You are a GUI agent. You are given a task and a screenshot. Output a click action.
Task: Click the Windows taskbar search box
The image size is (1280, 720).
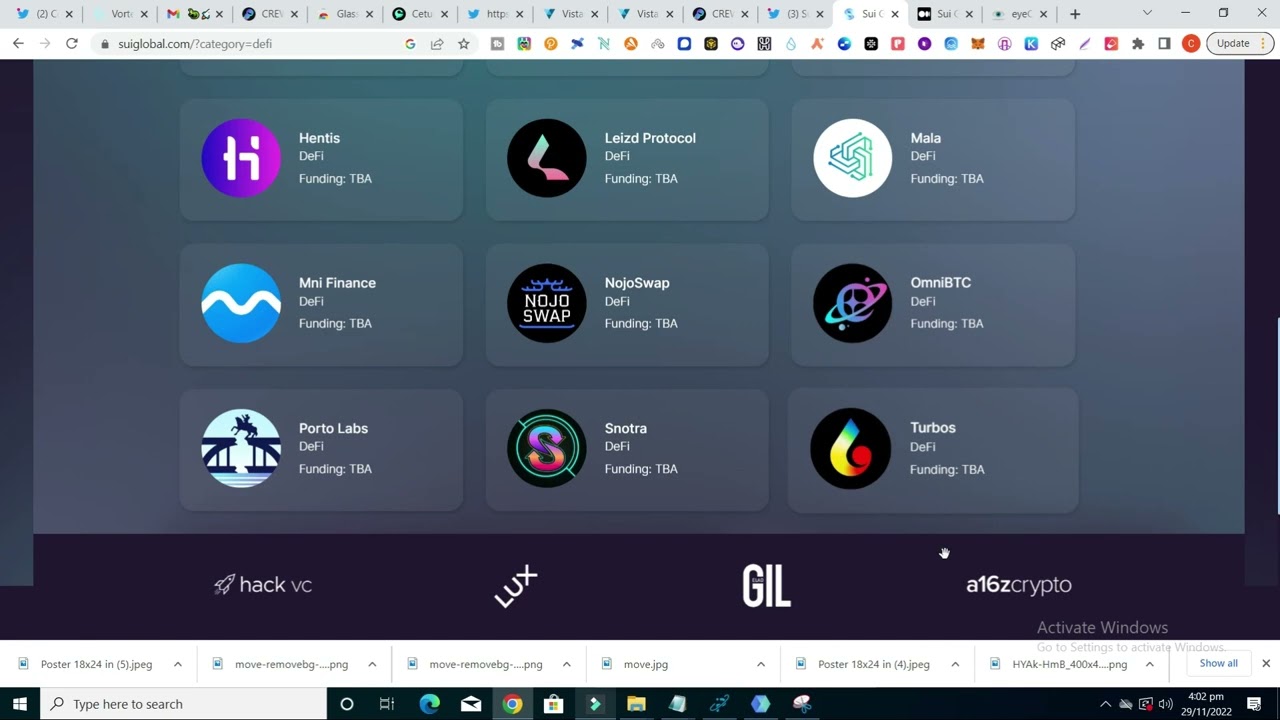(184, 704)
